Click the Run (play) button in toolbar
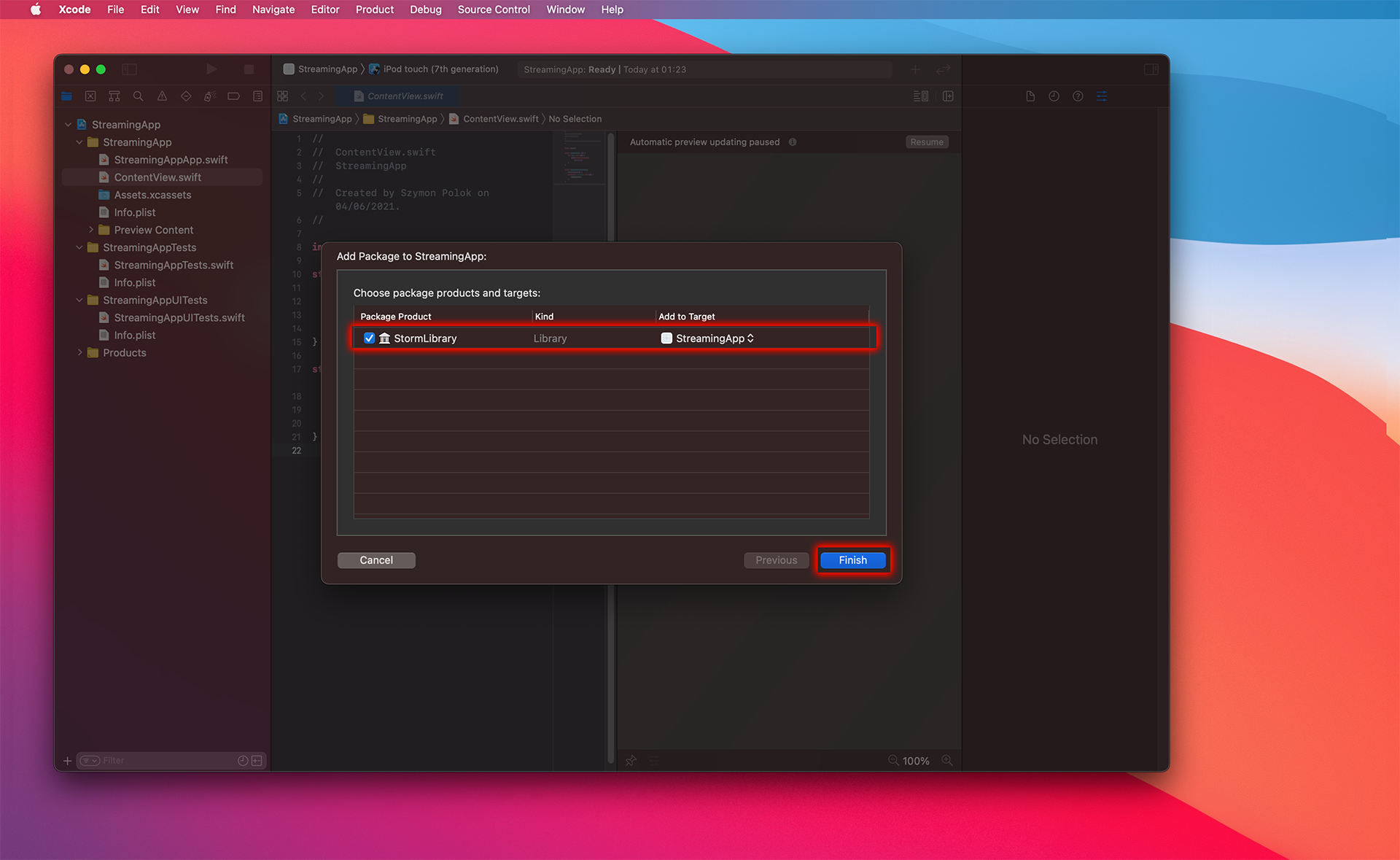Viewport: 1400px width, 860px height. pos(211,69)
